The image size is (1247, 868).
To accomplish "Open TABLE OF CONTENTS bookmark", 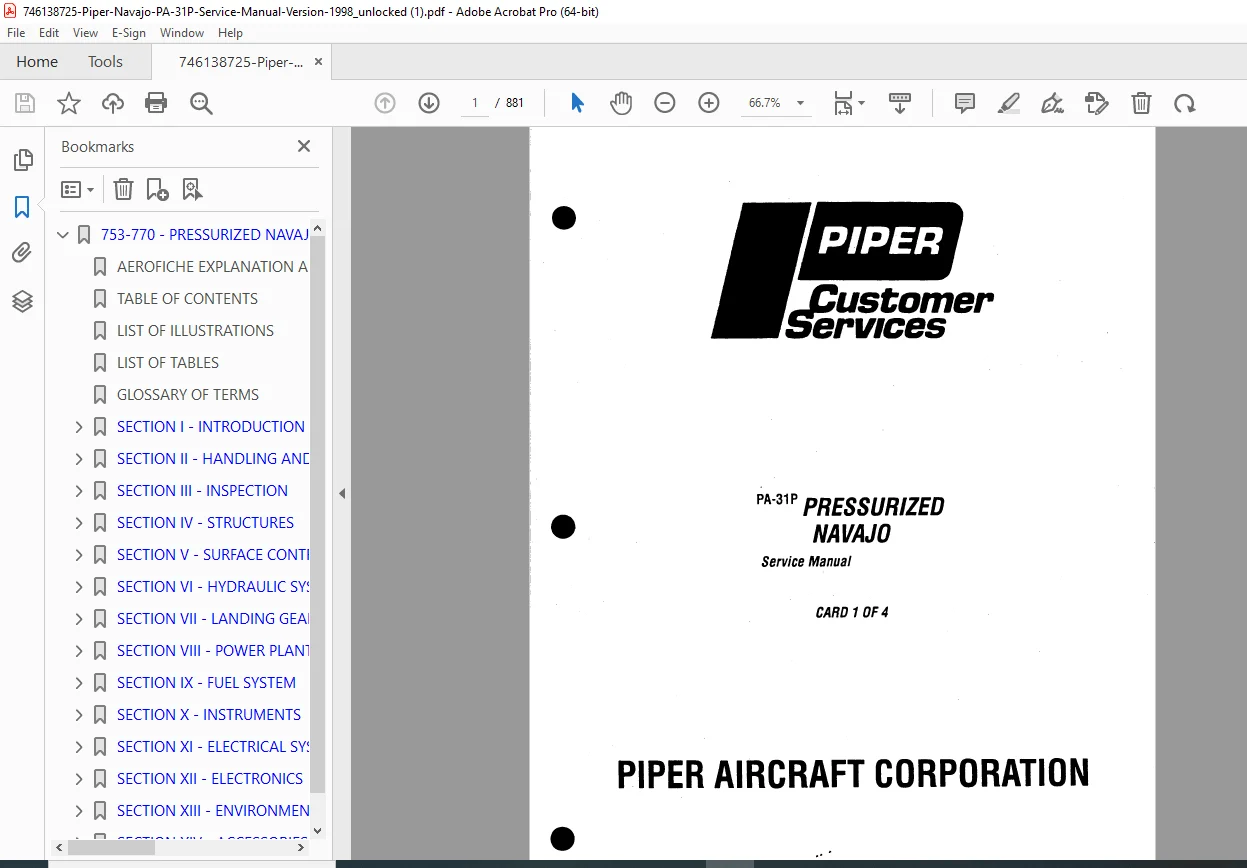I will [187, 299].
